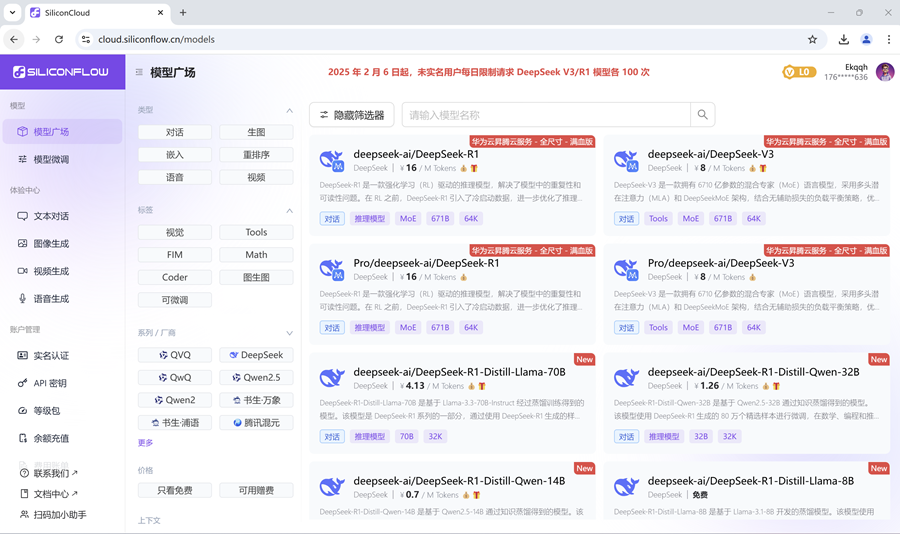Open the deepseek-ai/DeepSeek-R1 model card
900x534 pixels.
coord(415,155)
